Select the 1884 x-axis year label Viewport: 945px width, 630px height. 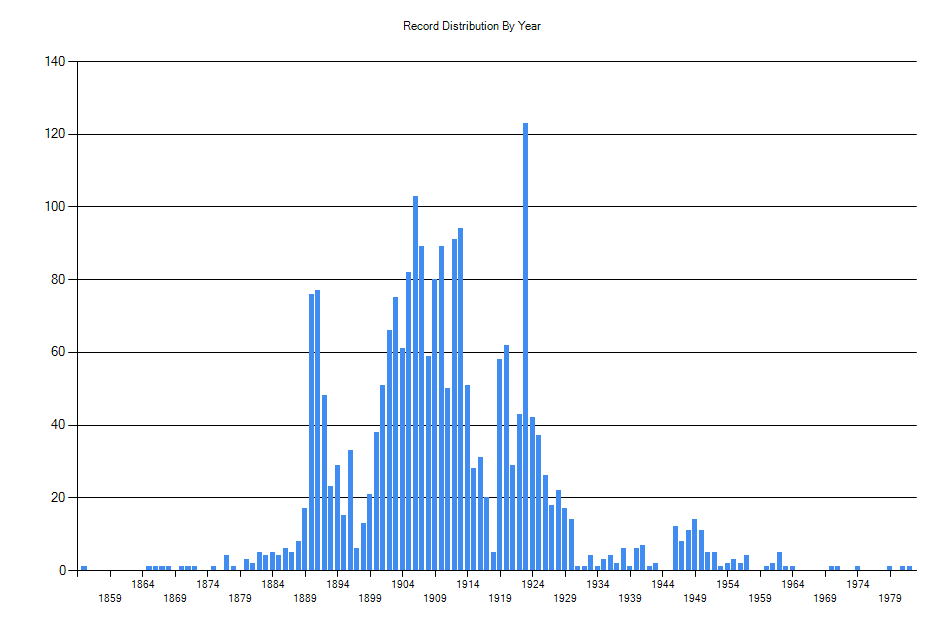click(272, 584)
